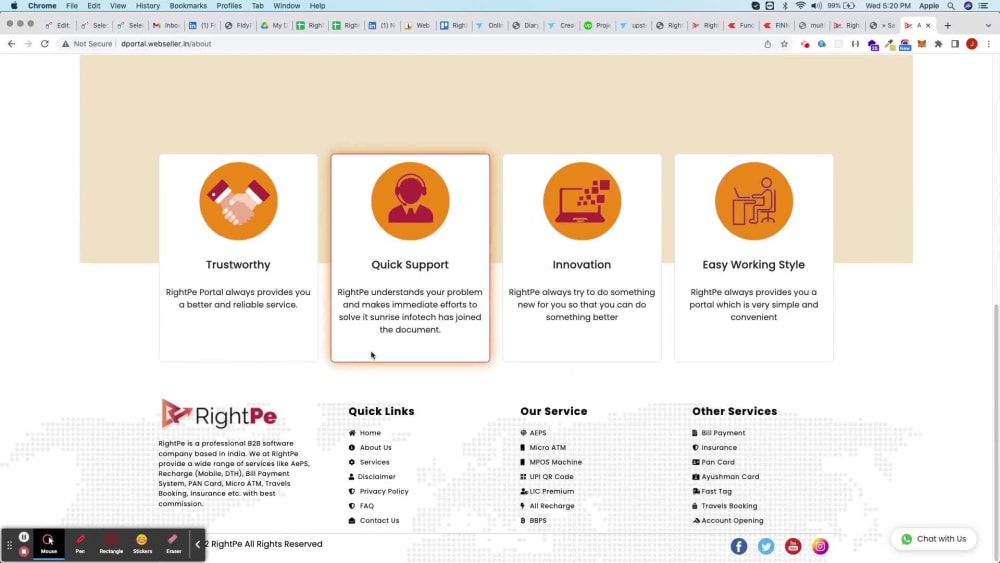Select the Mouse pointer tool
Viewport: 1000px width, 563px height.
point(48,544)
